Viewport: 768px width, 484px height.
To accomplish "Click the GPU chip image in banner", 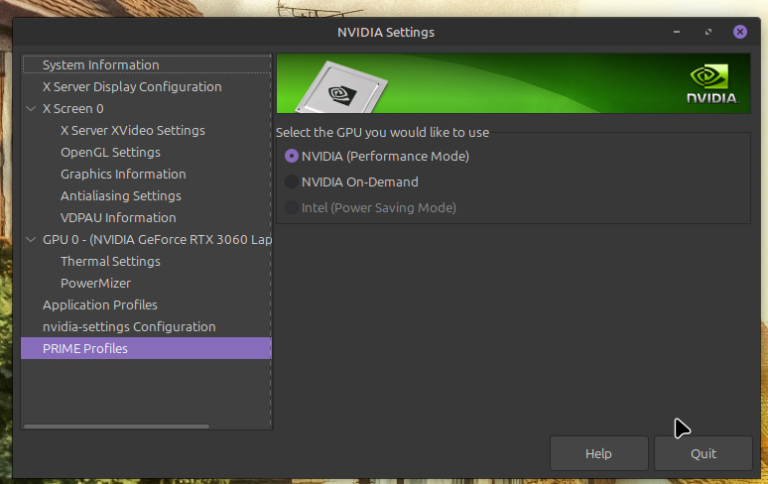I will tap(341, 88).
